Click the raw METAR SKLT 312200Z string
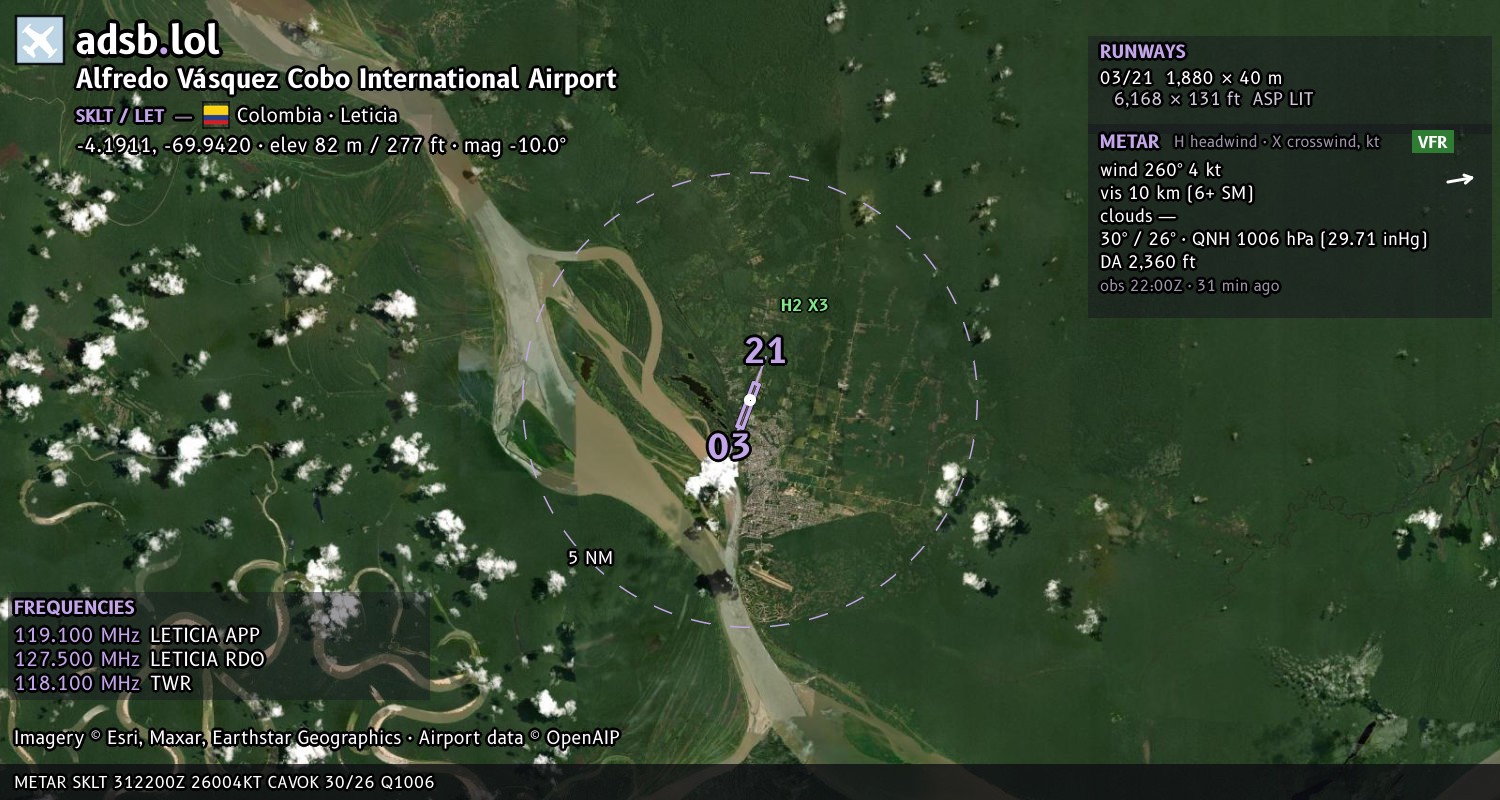 [224, 782]
